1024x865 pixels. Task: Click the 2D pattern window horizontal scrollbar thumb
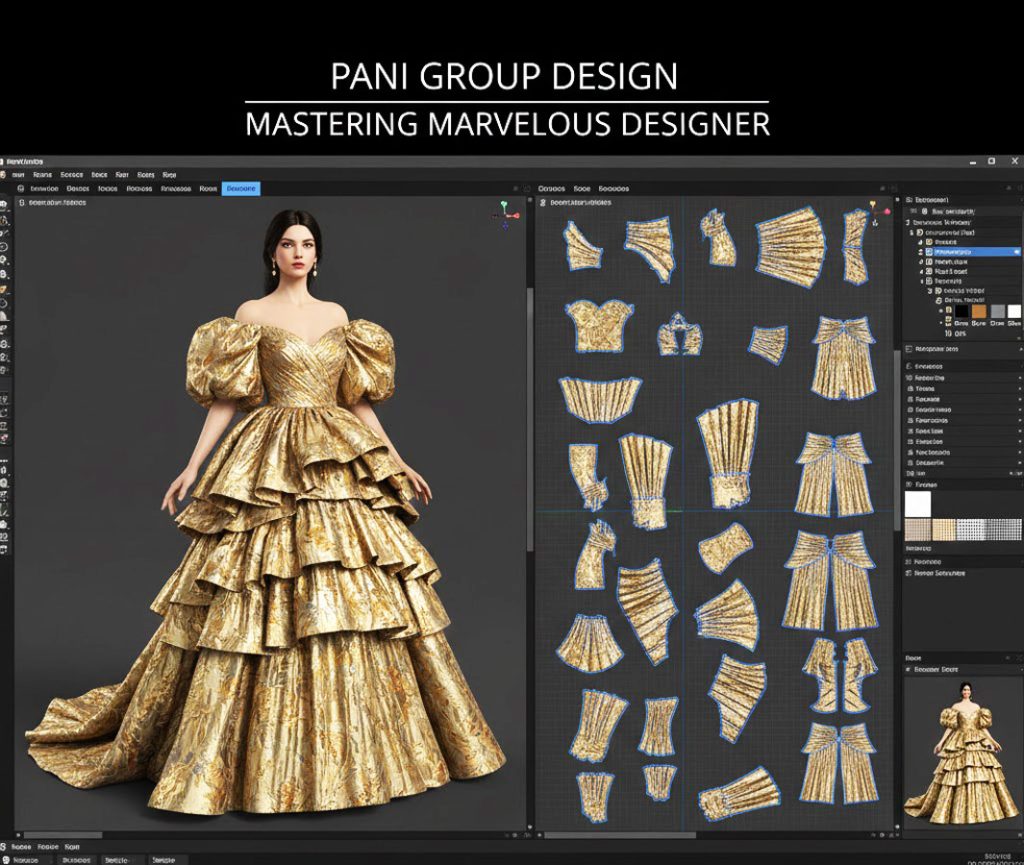(620, 835)
